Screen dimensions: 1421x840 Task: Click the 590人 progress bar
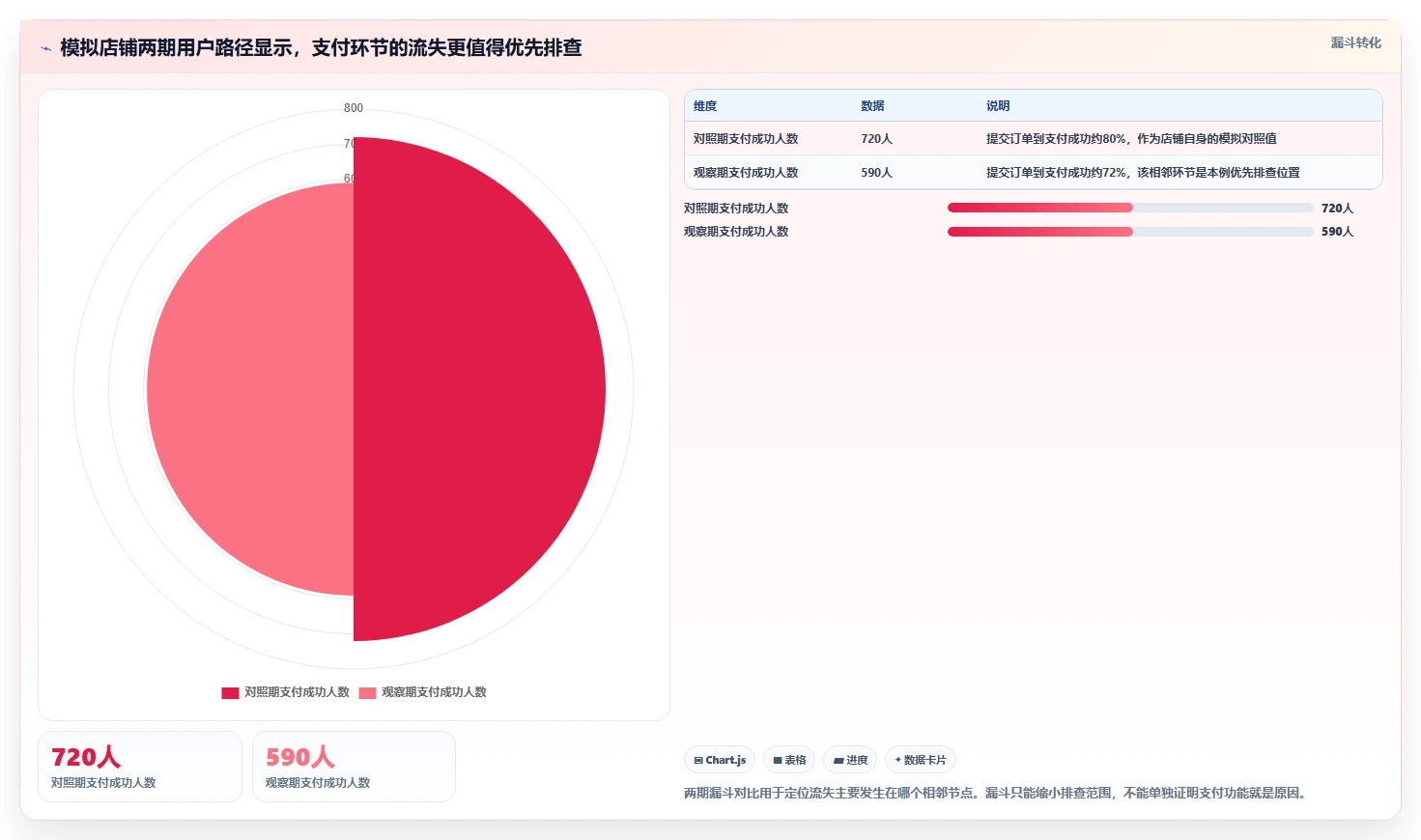pyautogui.click(x=1130, y=231)
